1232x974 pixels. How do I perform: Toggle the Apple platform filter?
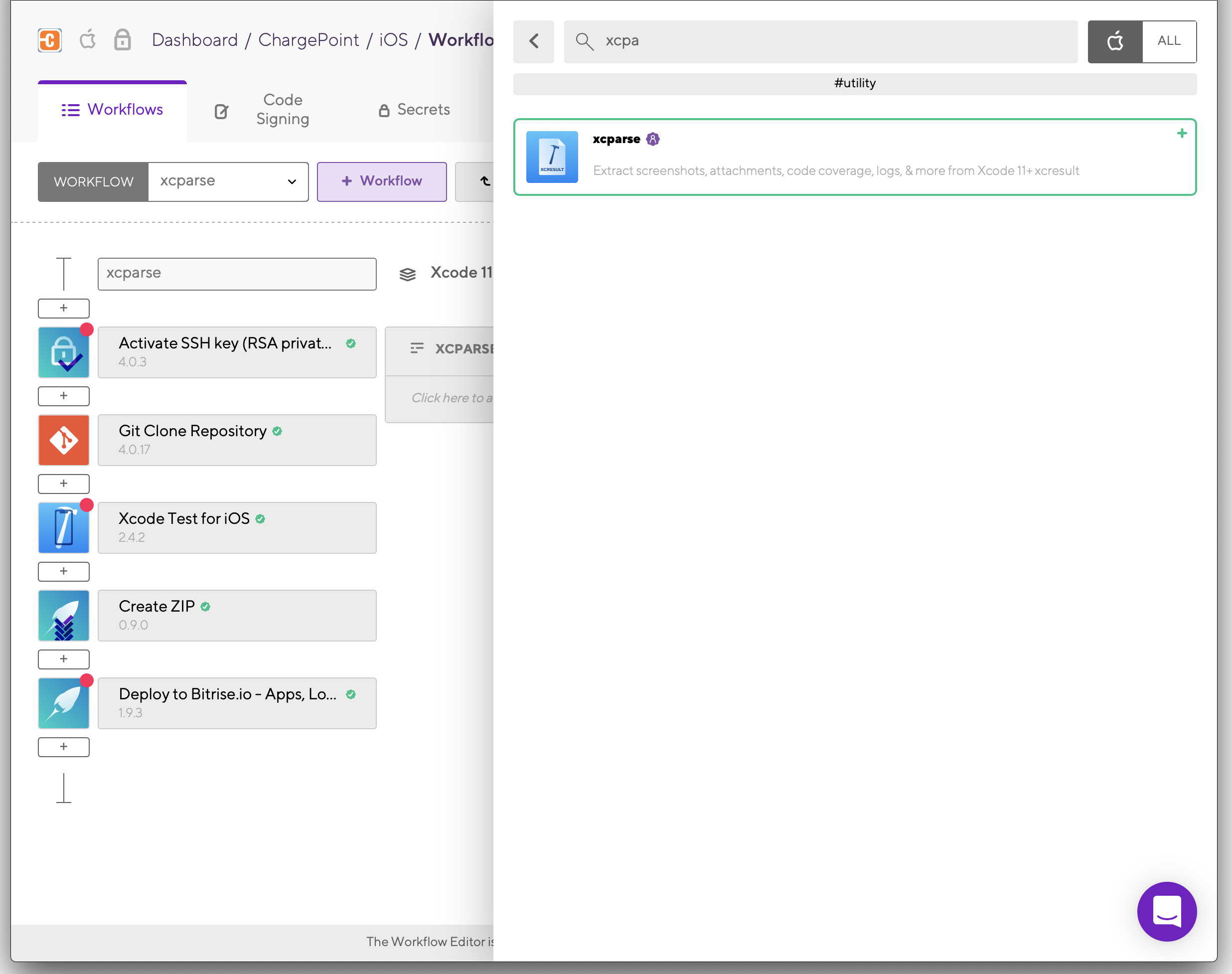pyautogui.click(x=1114, y=41)
